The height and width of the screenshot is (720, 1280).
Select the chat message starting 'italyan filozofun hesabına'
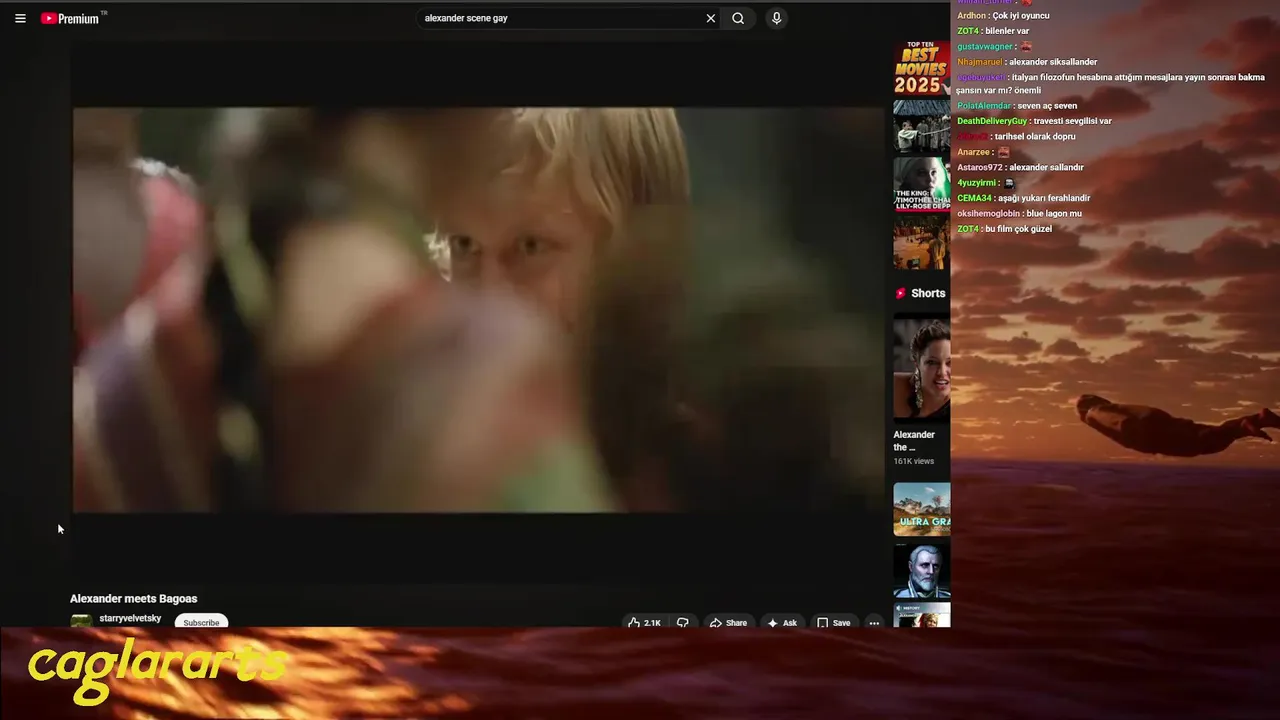pyautogui.click(x=1112, y=84)
